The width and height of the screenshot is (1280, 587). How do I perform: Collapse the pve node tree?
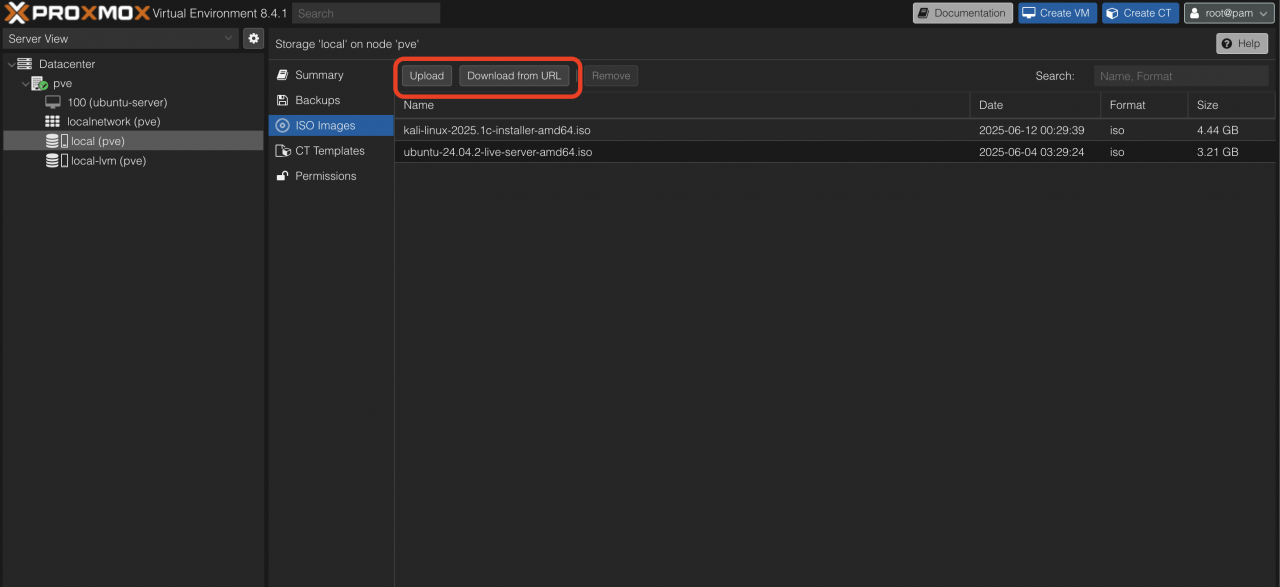tap(25, 84)
